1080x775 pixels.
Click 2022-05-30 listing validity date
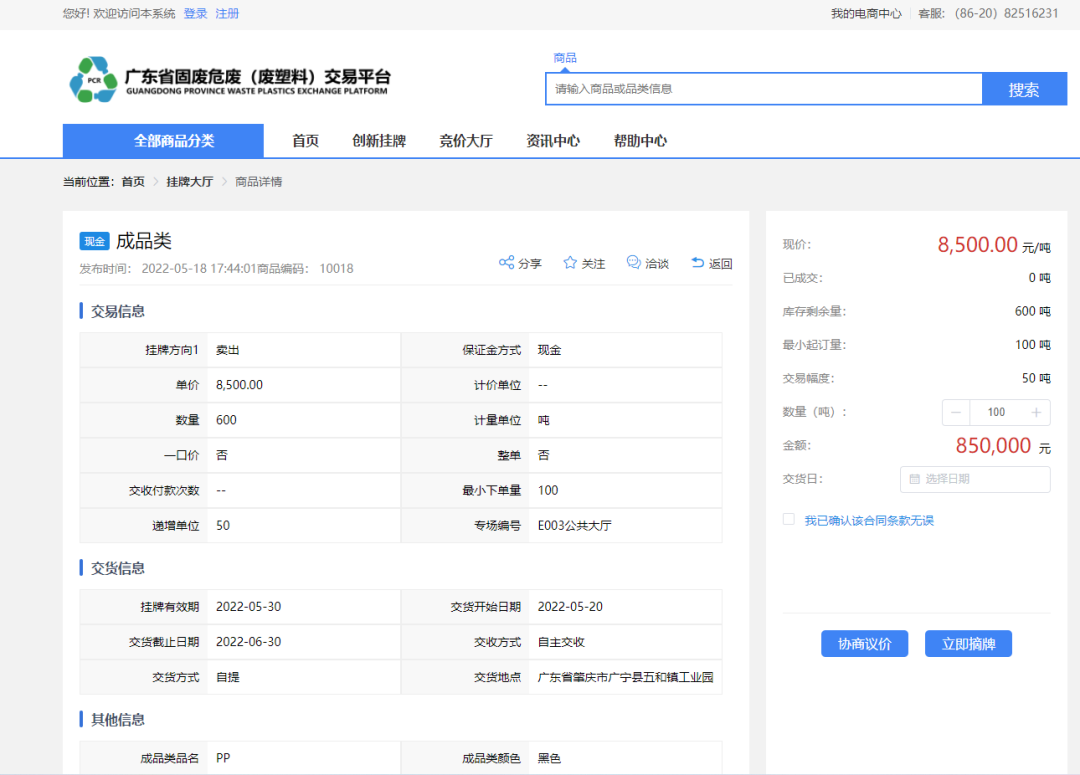(249, 606)
